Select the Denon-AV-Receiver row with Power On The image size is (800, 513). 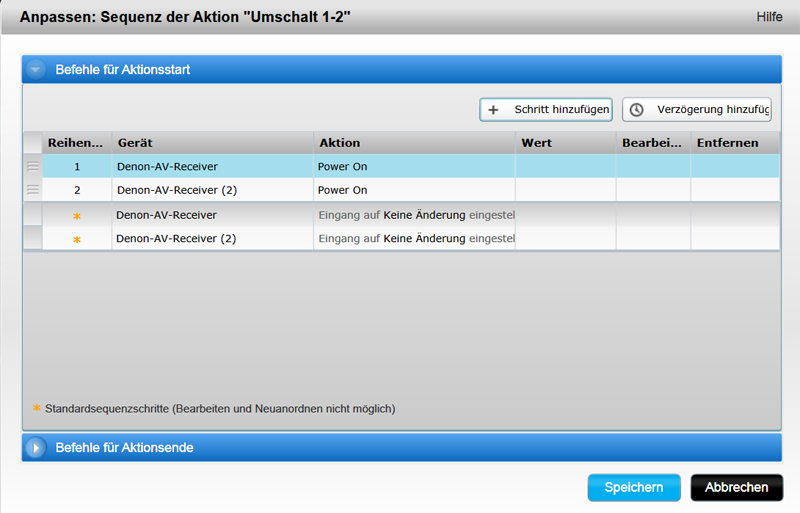click(213, 166)
